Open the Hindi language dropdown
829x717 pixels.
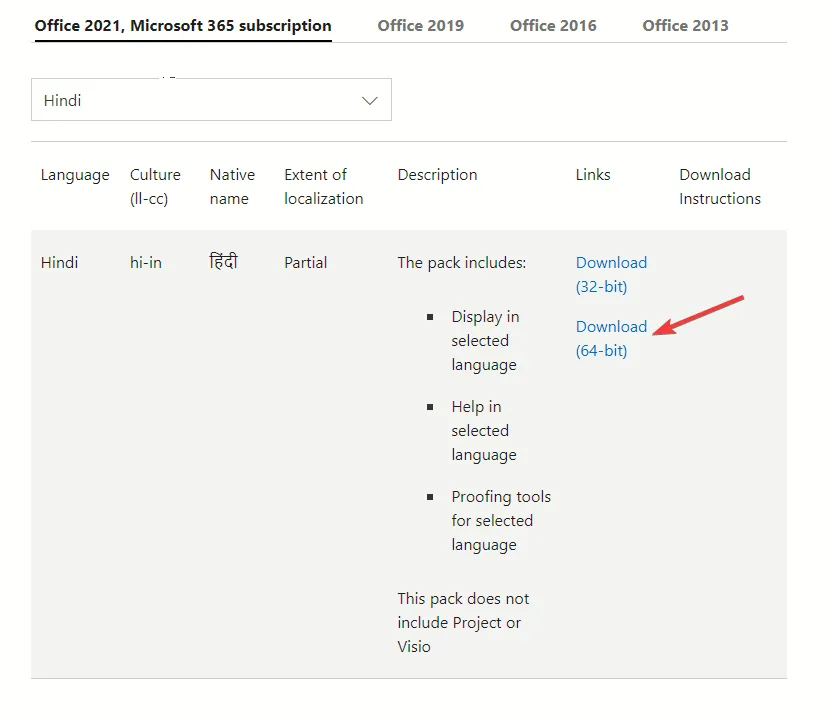(x=211, y=100)
